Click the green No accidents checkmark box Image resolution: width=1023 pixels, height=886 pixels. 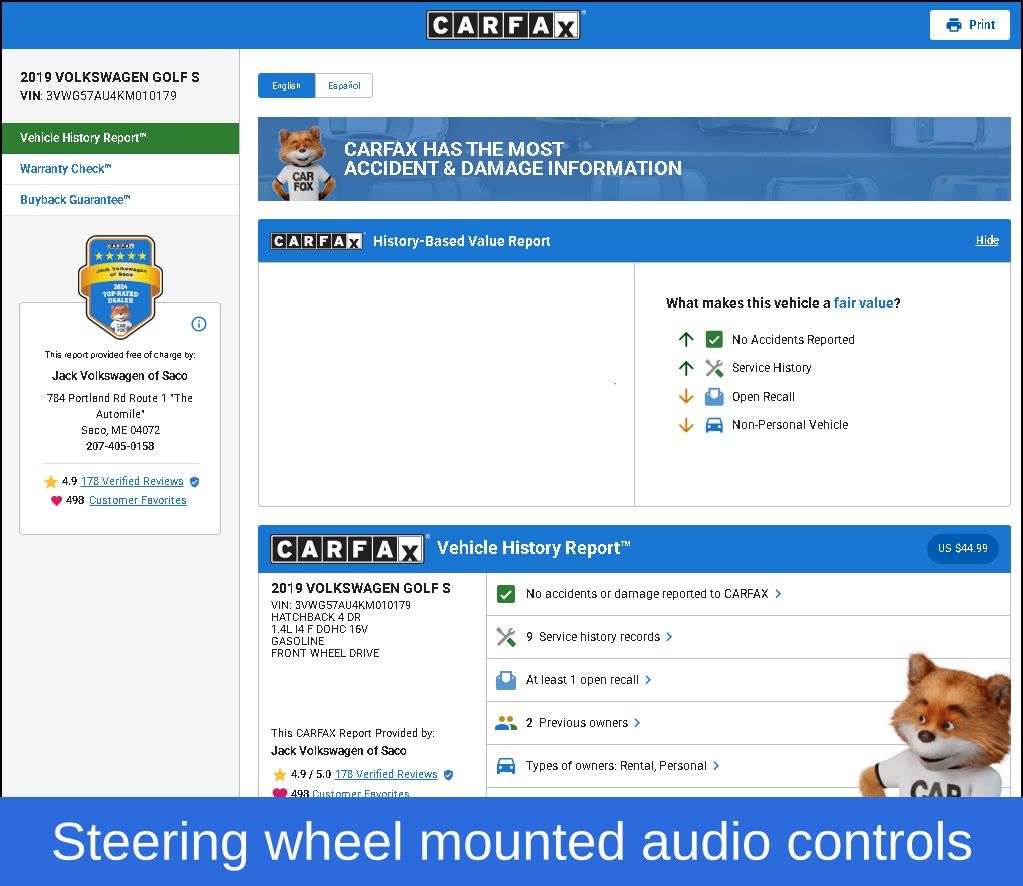(506, 594)
